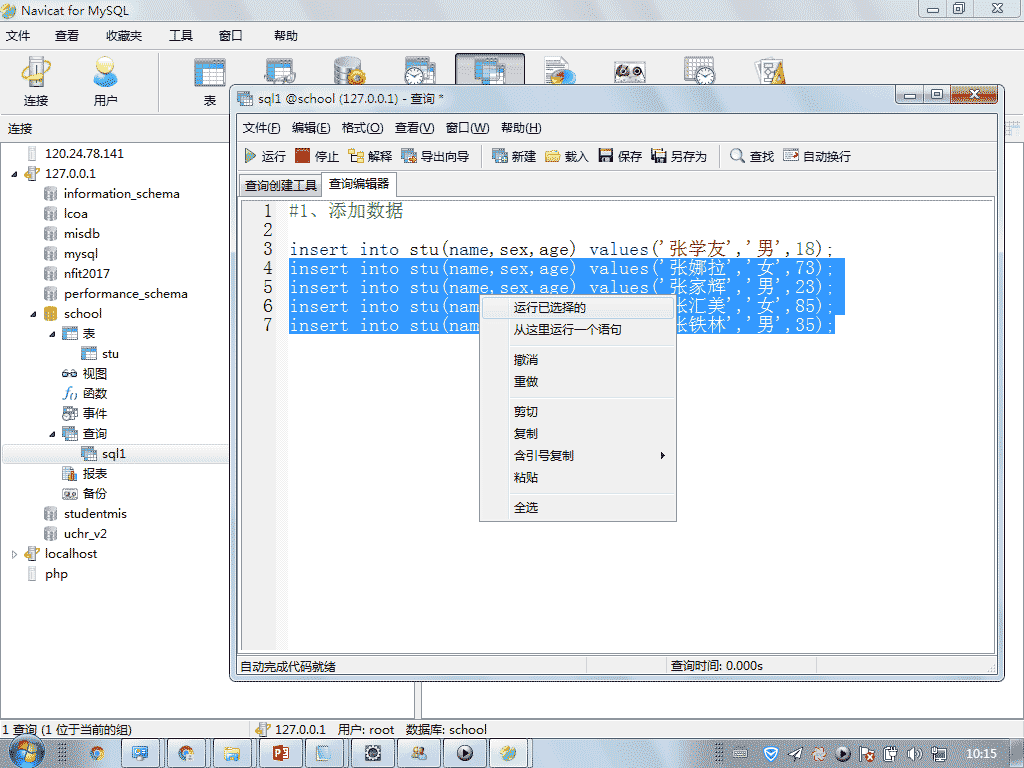This screenshot has width=1024, height=768.
Task: Click 载入 load button
Action: [x=567, y=156]
